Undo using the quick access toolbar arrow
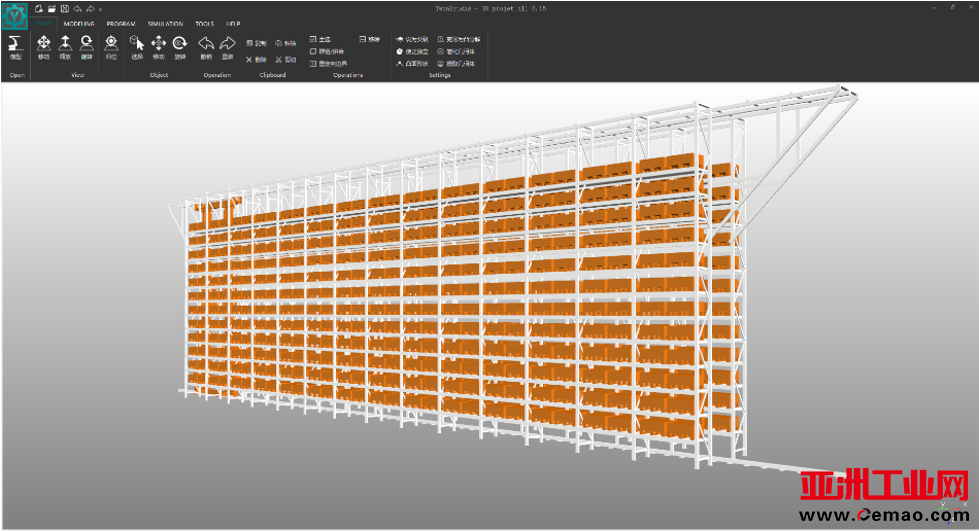 pos(77,9)
